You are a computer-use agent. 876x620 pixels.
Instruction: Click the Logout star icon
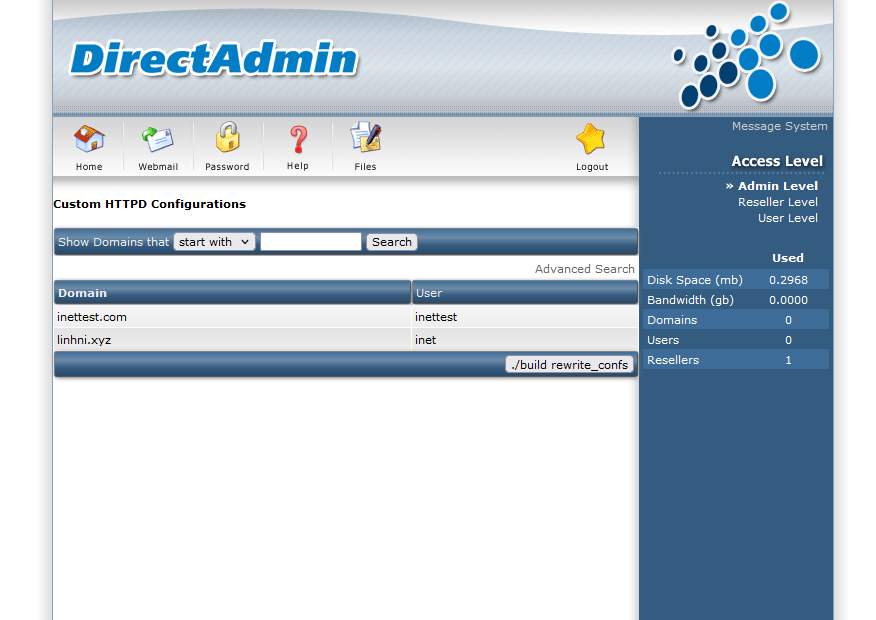[591, 139]
